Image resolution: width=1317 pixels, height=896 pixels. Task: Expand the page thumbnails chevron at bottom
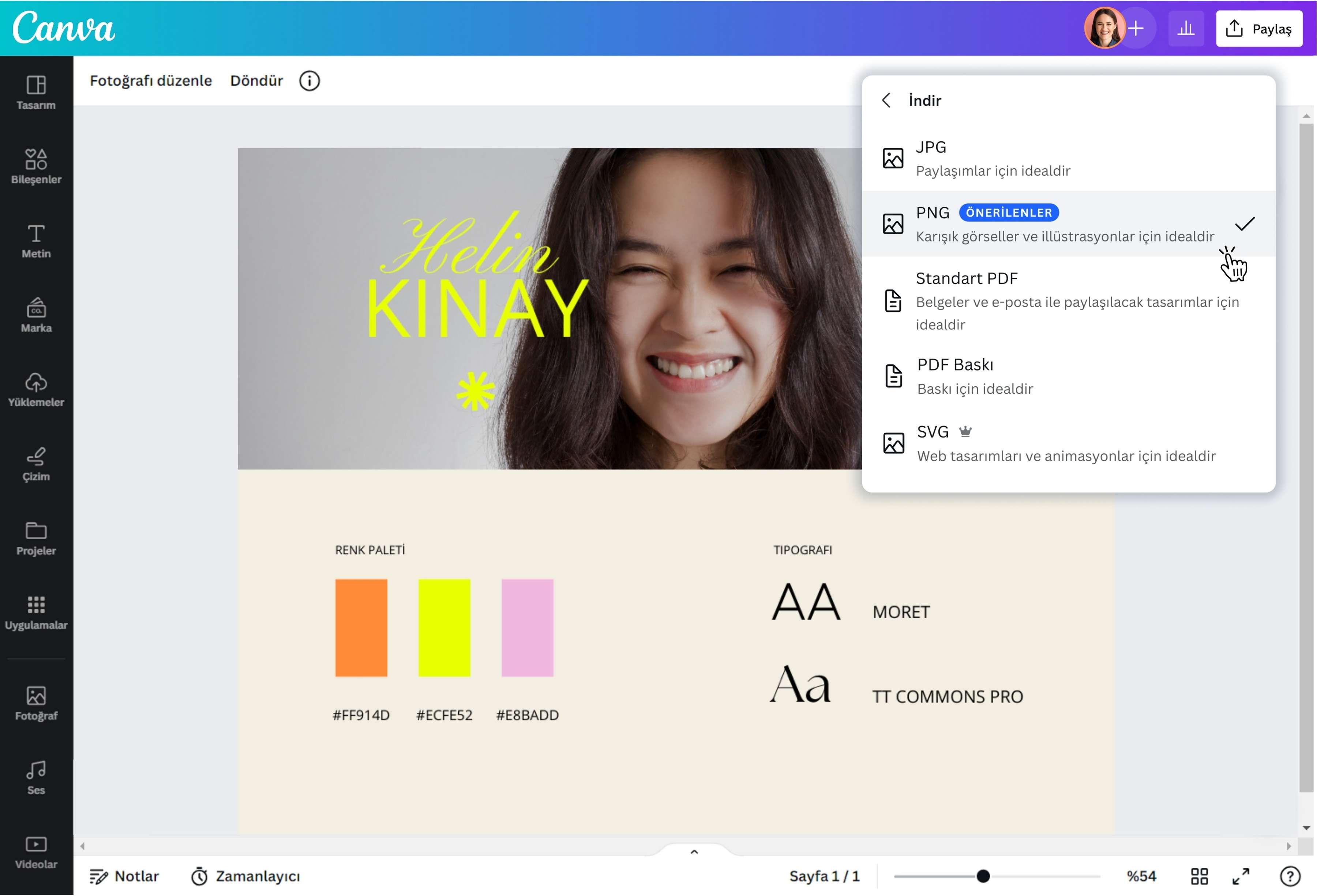coord(694,851)
